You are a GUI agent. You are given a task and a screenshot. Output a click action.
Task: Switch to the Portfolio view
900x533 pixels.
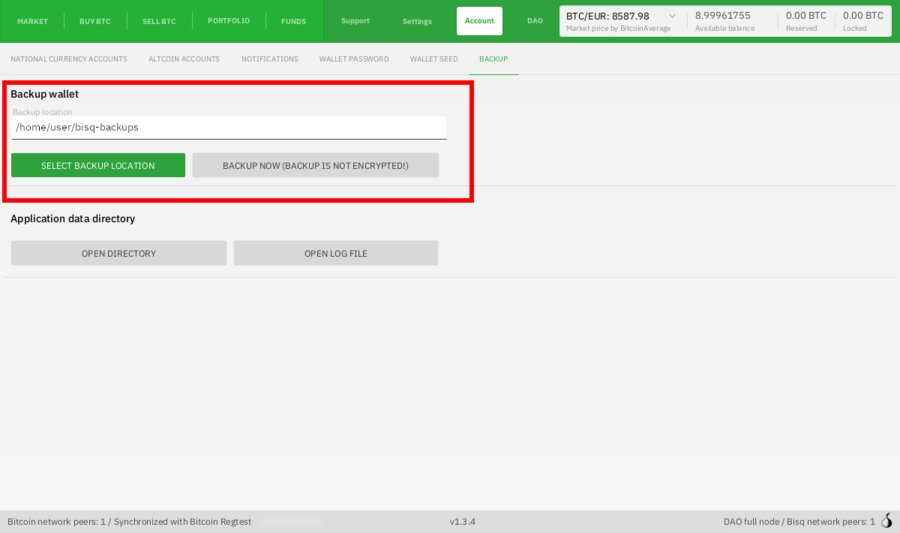229,21
